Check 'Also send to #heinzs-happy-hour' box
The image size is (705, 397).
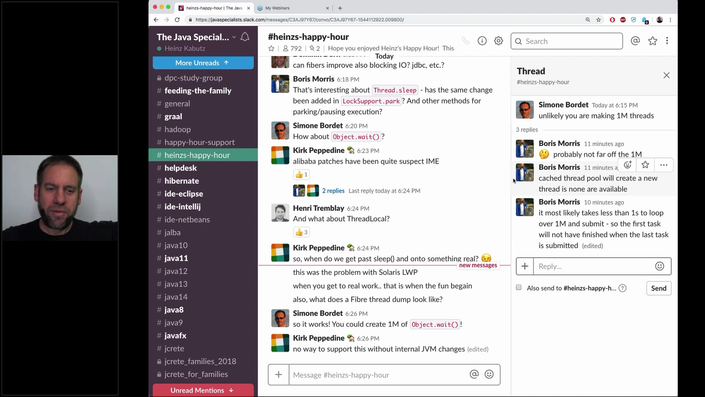click(519, 287)
